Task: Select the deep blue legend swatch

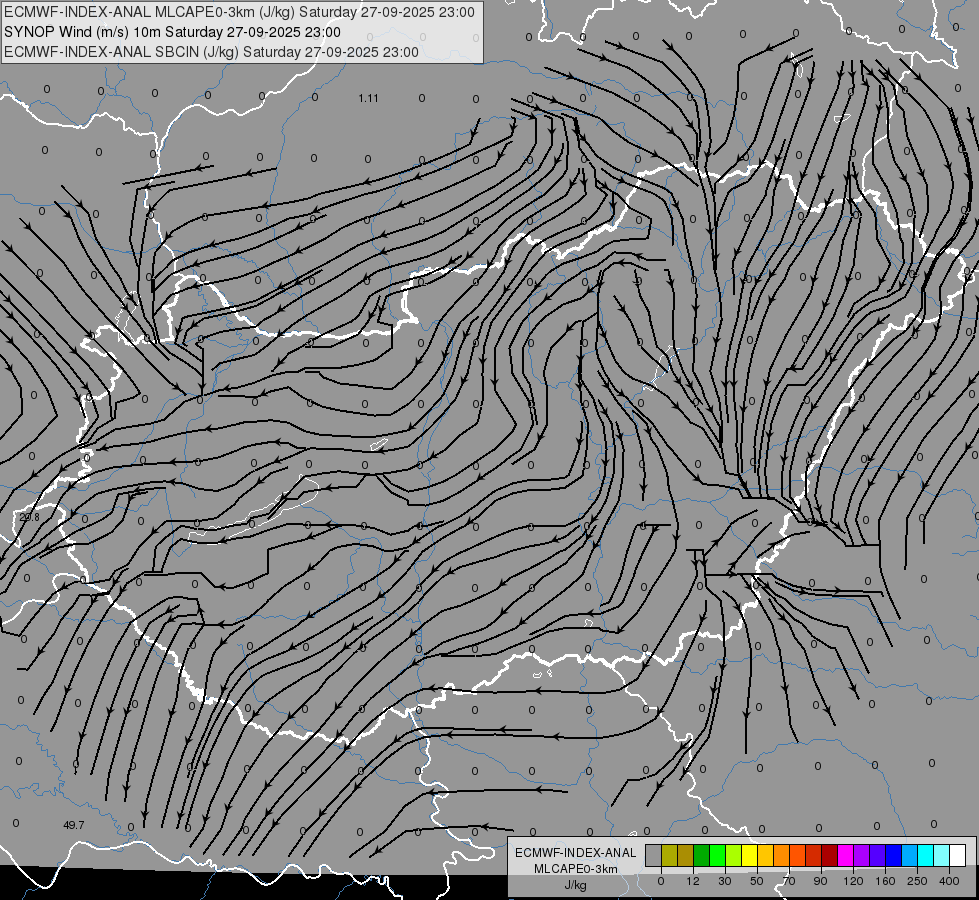Action: [893, 855]
